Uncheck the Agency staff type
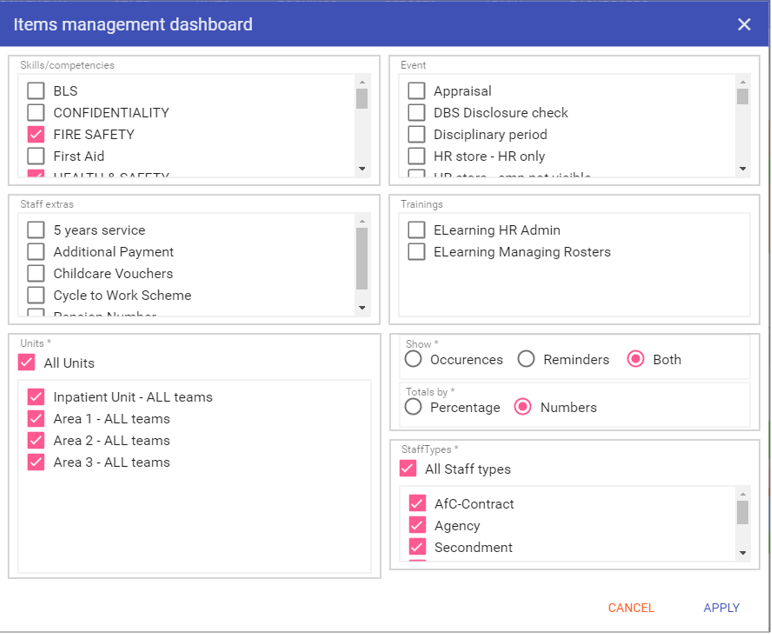772x634 pixels. 417,526
